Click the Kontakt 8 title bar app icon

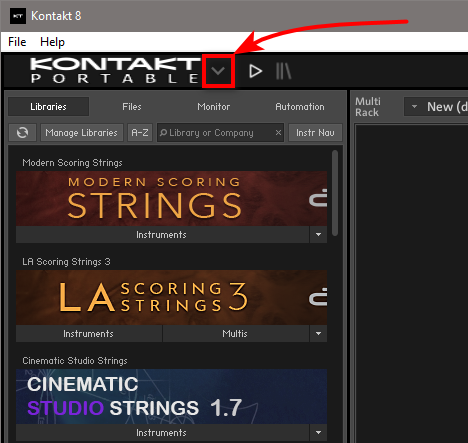[18, 16]
